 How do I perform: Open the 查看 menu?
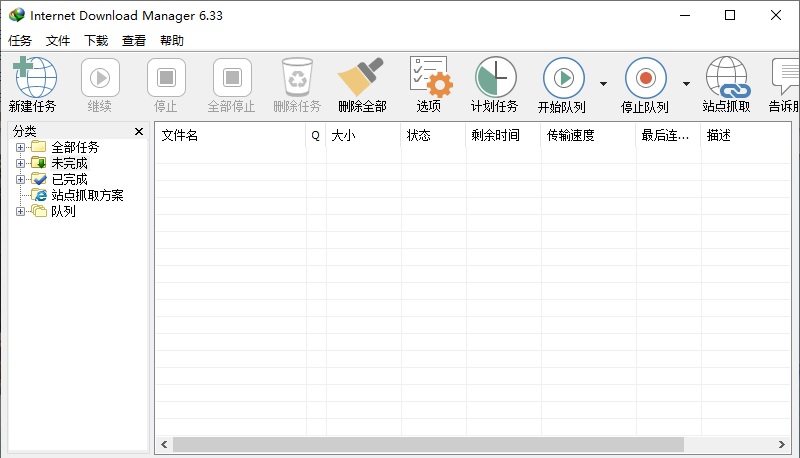(x=134, y=40)
